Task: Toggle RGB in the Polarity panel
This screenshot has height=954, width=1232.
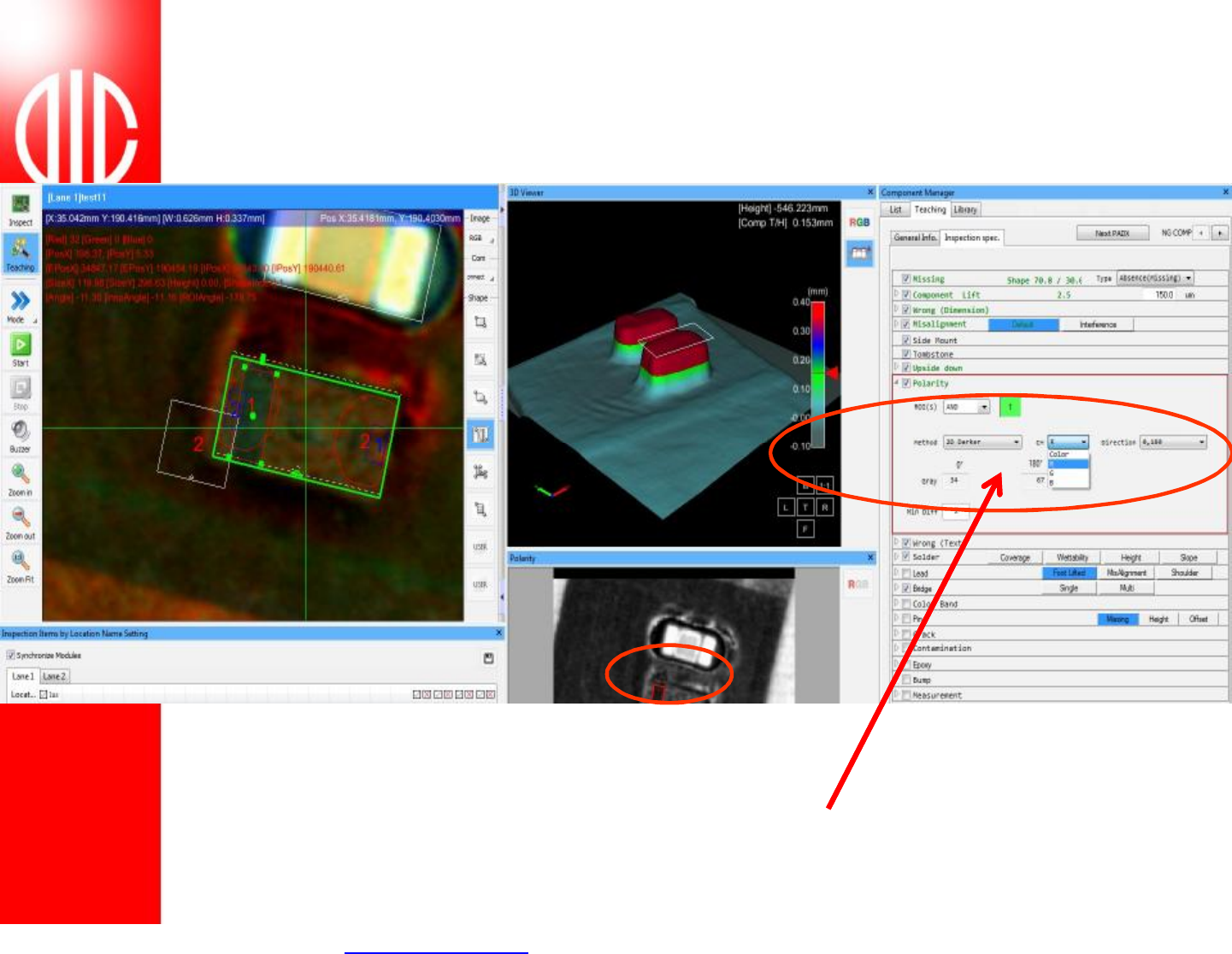Action: pyautogui.click(x=858, y=585)
